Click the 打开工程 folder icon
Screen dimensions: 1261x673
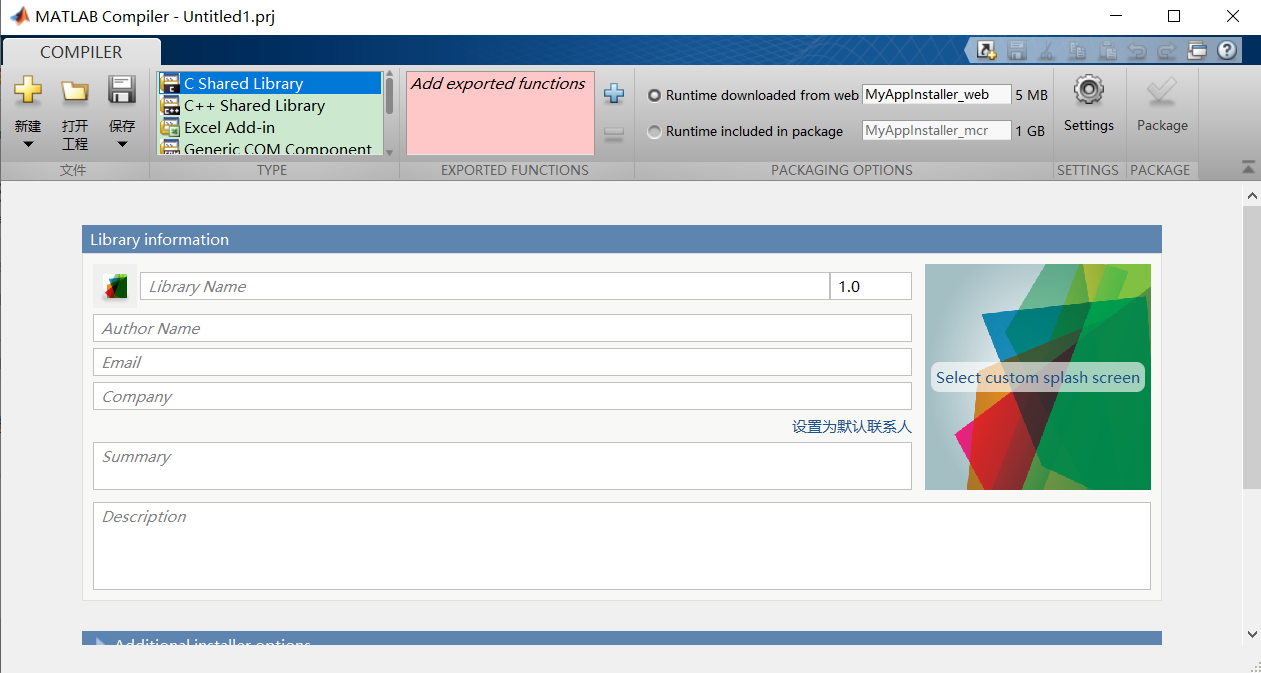pyautogui.click(x=74, y=91)
